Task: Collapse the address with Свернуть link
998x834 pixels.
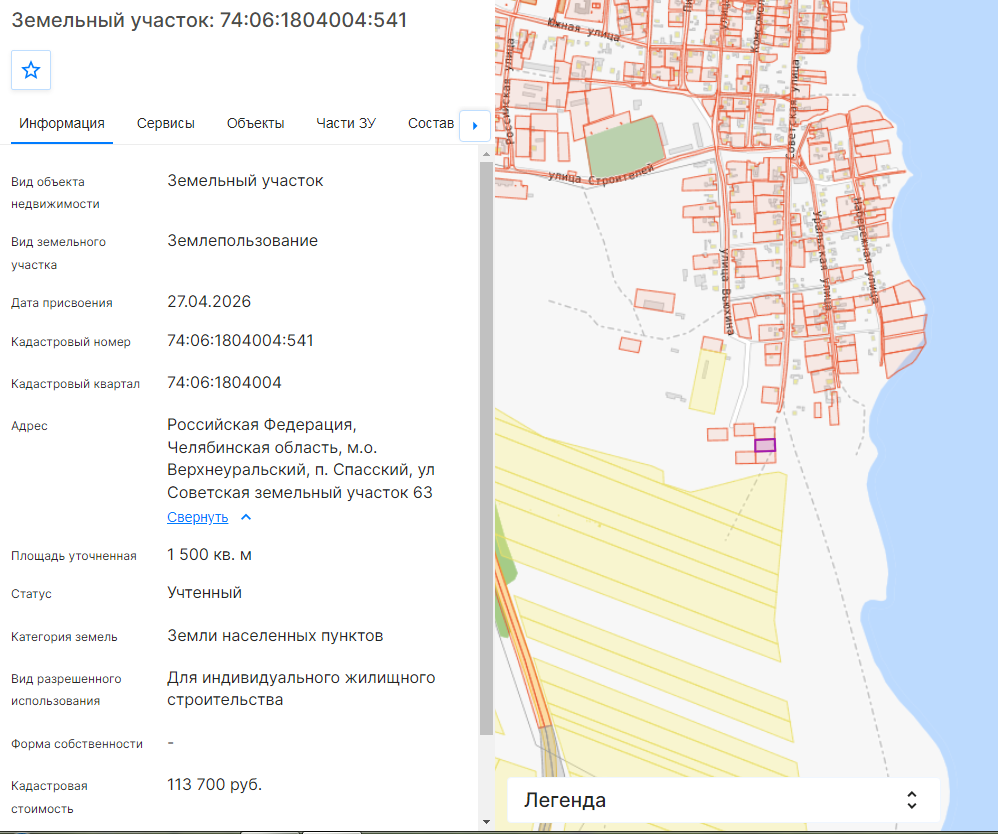Action: click(197, 518)
